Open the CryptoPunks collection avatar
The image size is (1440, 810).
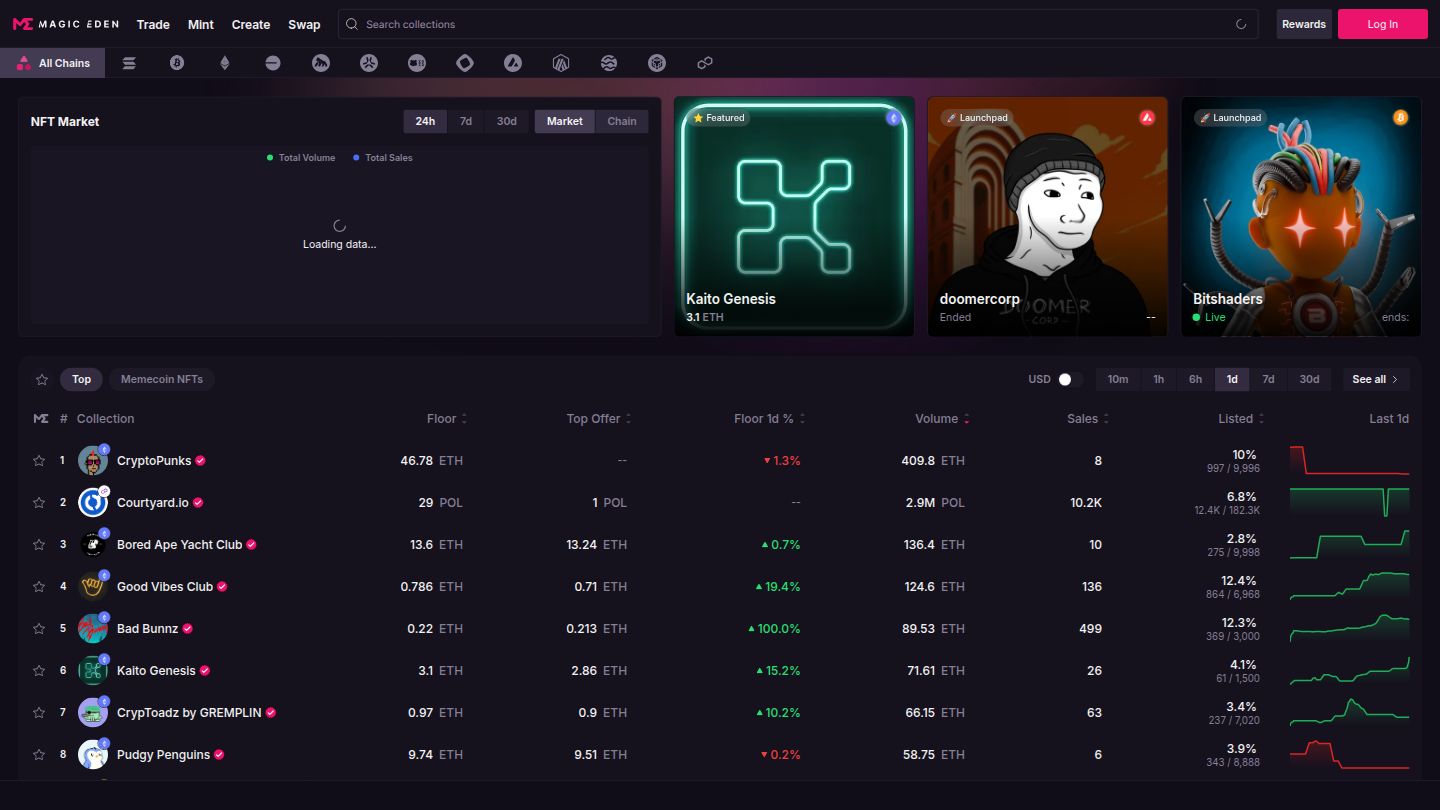pos(93,461)
